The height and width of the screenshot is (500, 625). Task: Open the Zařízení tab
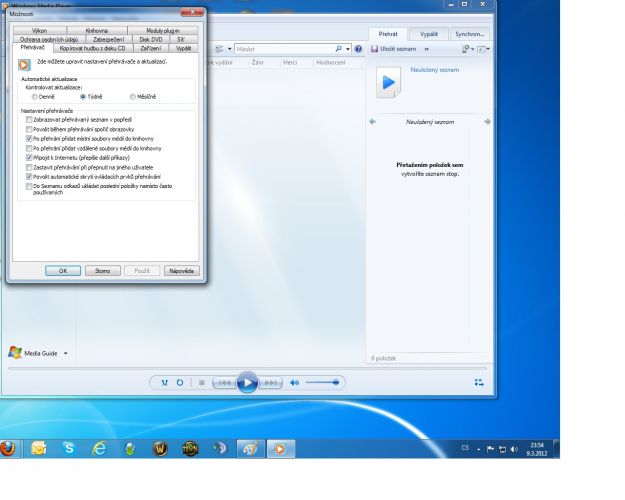click(151, 48)
